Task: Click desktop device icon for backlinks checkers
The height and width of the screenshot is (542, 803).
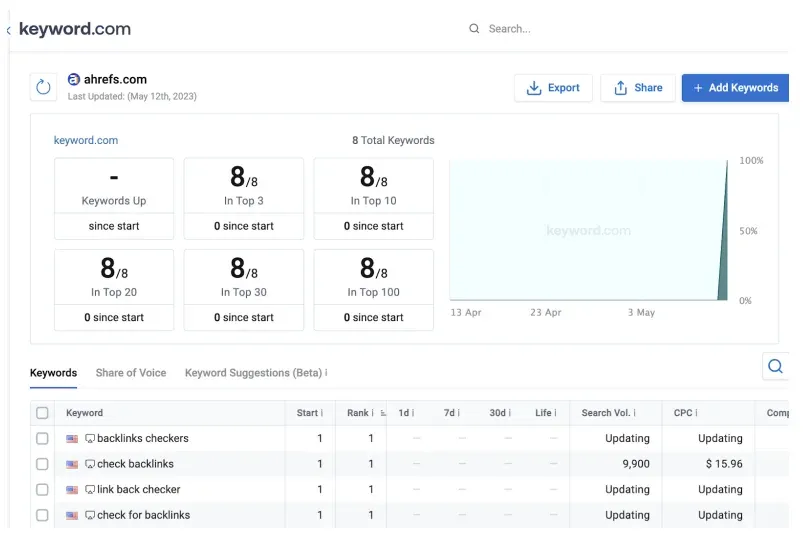Action: click(90, 439)
